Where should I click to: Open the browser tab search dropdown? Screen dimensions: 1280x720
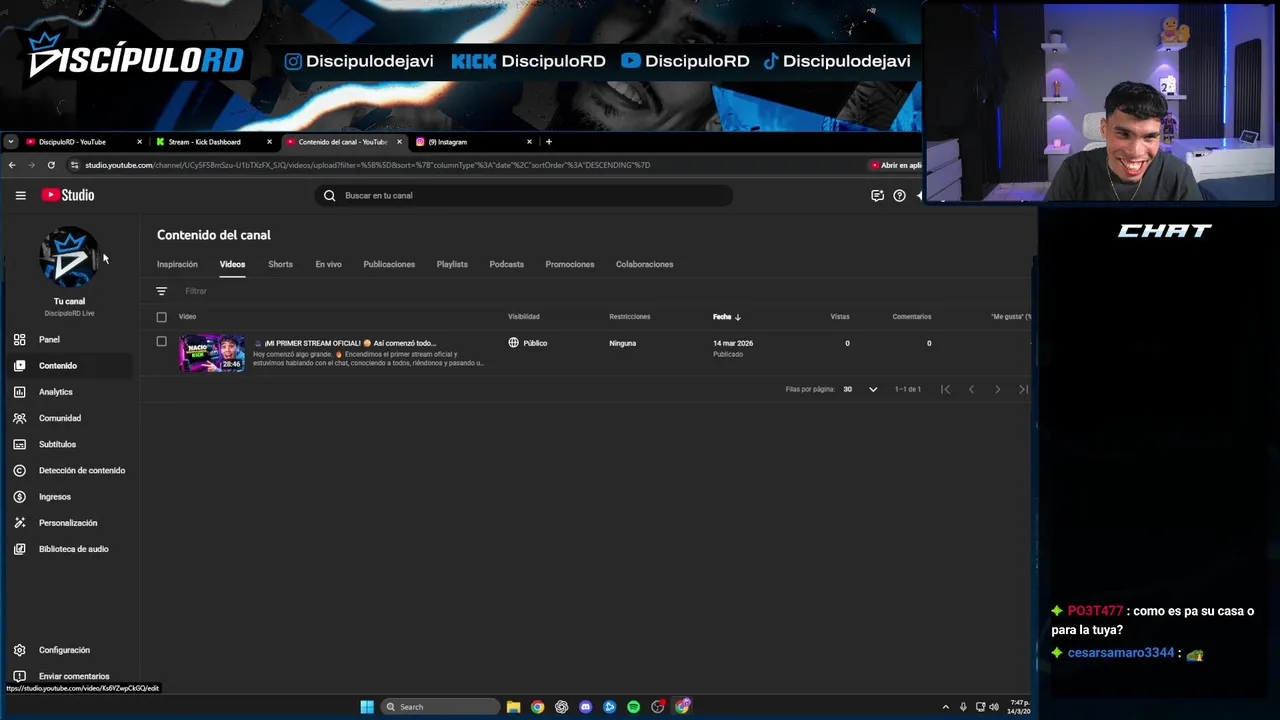click(x=10, y=142)
